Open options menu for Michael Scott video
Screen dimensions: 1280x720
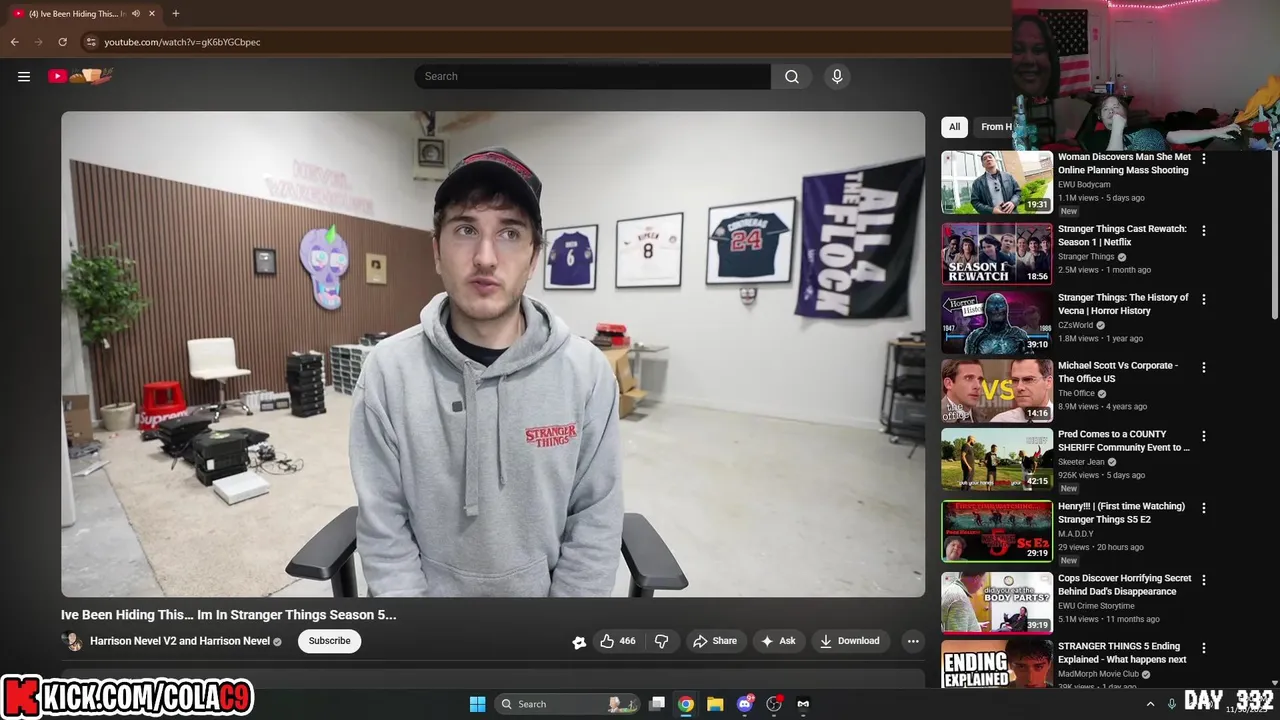click(x=1204, y=368)
